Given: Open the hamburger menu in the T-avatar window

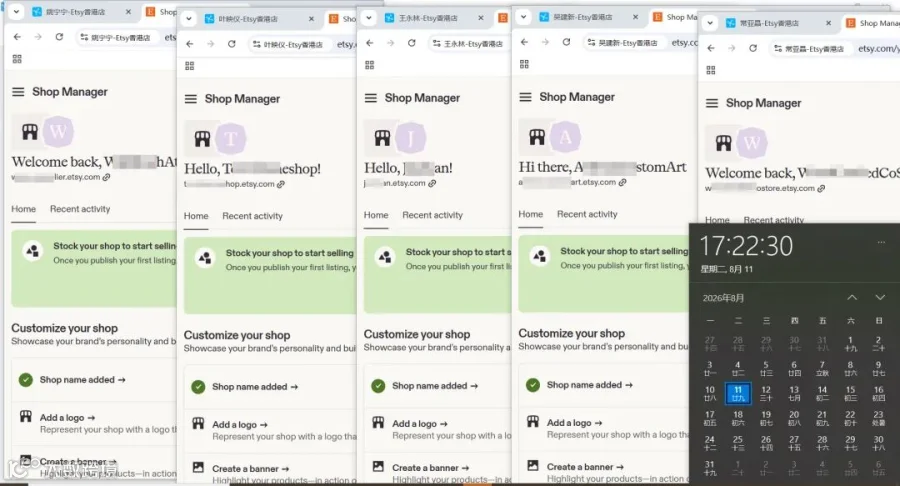Looking at the screenshot, I should [x=191, y=99].
